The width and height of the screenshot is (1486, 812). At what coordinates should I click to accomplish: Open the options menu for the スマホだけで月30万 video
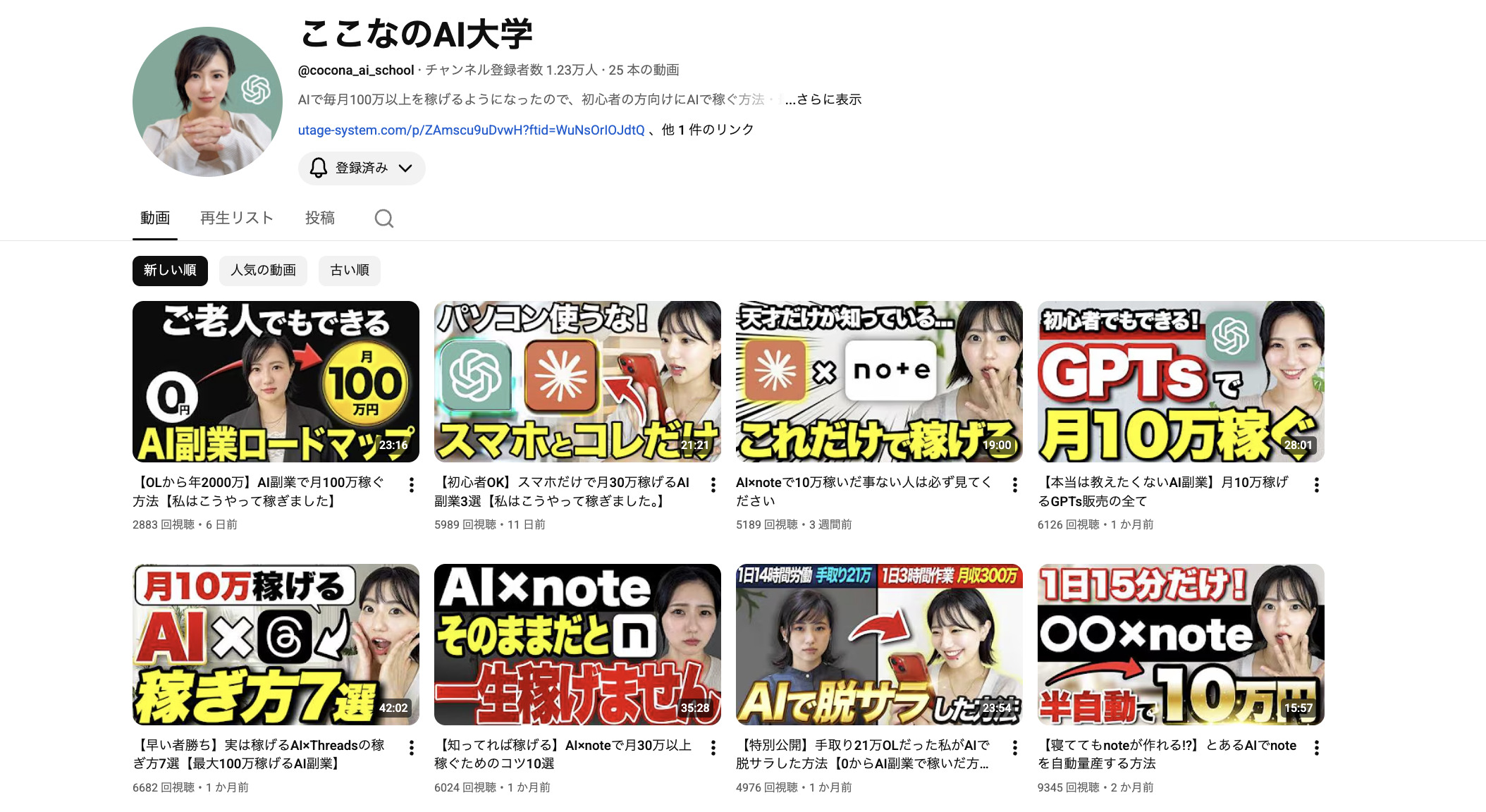pos(713,484)
